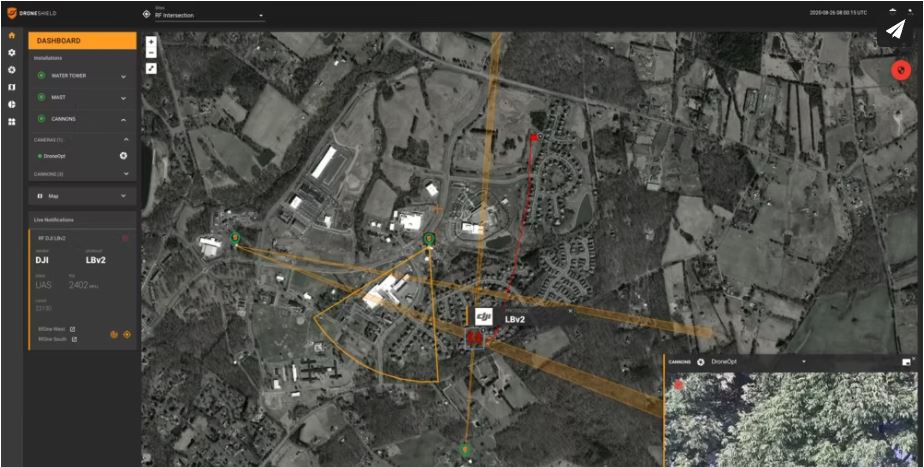Click the LBv2 protocol value in the notification
The width and height of the screenshot is (924, 467).
[96, 260]
